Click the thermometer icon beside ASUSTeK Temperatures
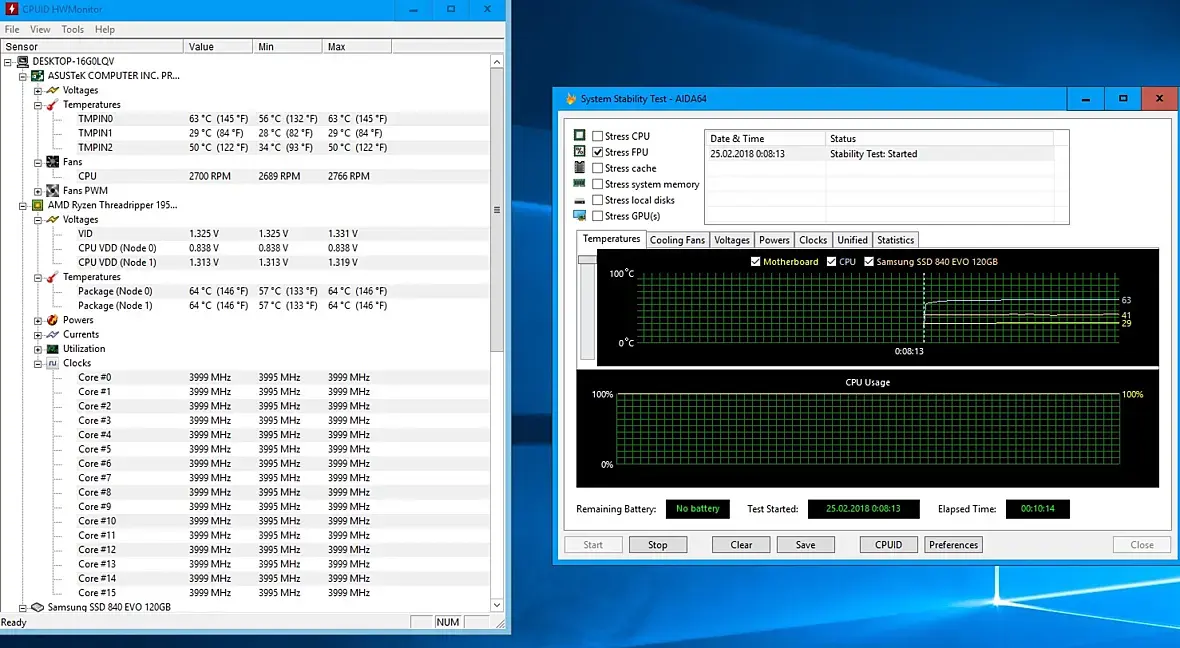This screenshot has width=1180, height=648. click(53, 105)
